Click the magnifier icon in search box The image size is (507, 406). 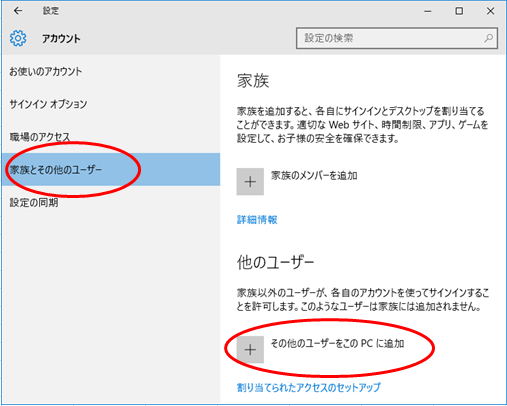pos(488,38)
